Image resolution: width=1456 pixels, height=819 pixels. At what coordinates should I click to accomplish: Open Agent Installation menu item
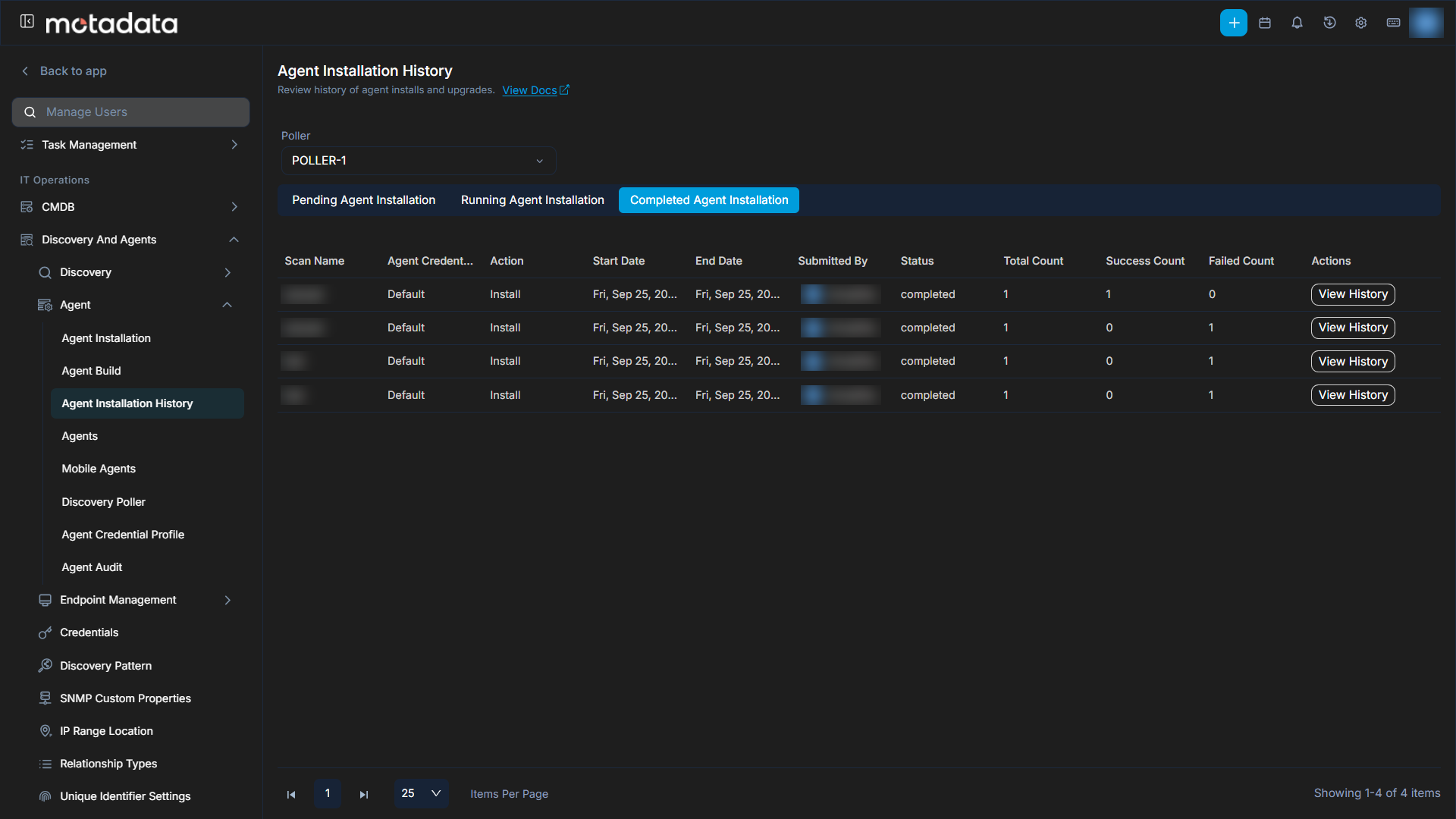tap(106, 338)
